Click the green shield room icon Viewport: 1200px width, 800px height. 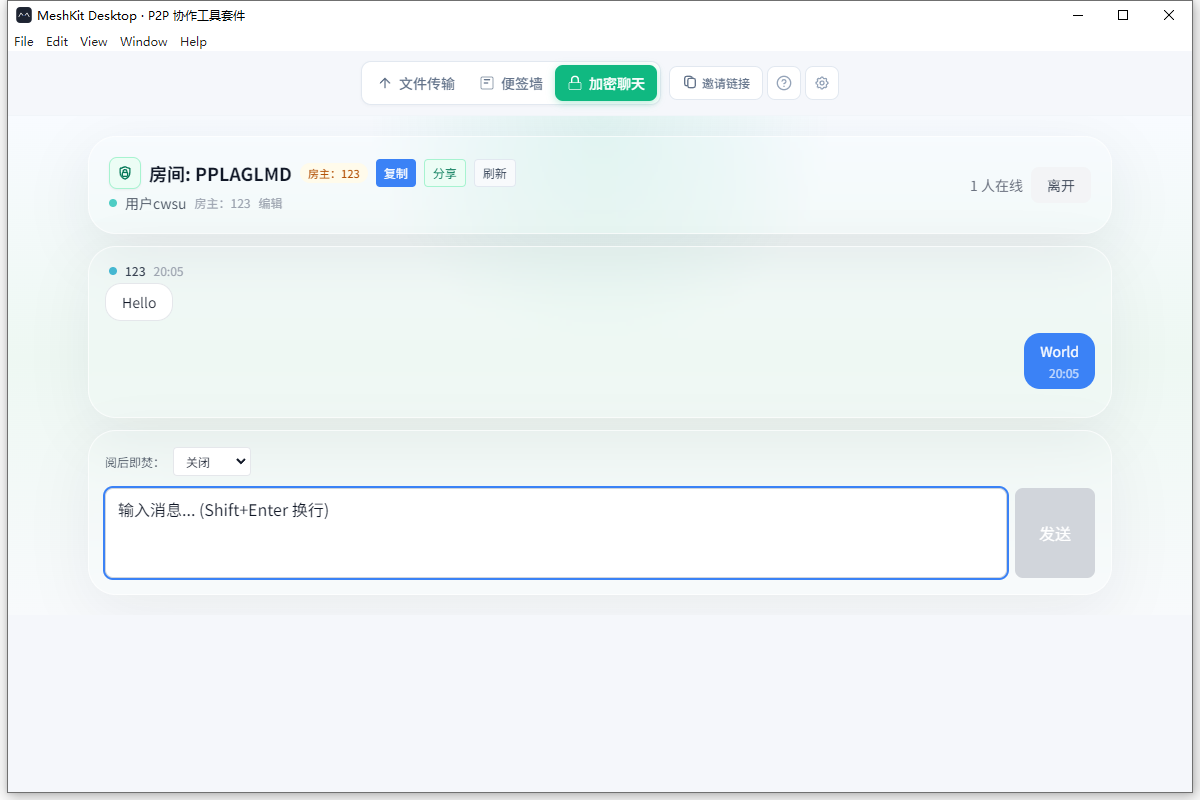coord(125,173)
